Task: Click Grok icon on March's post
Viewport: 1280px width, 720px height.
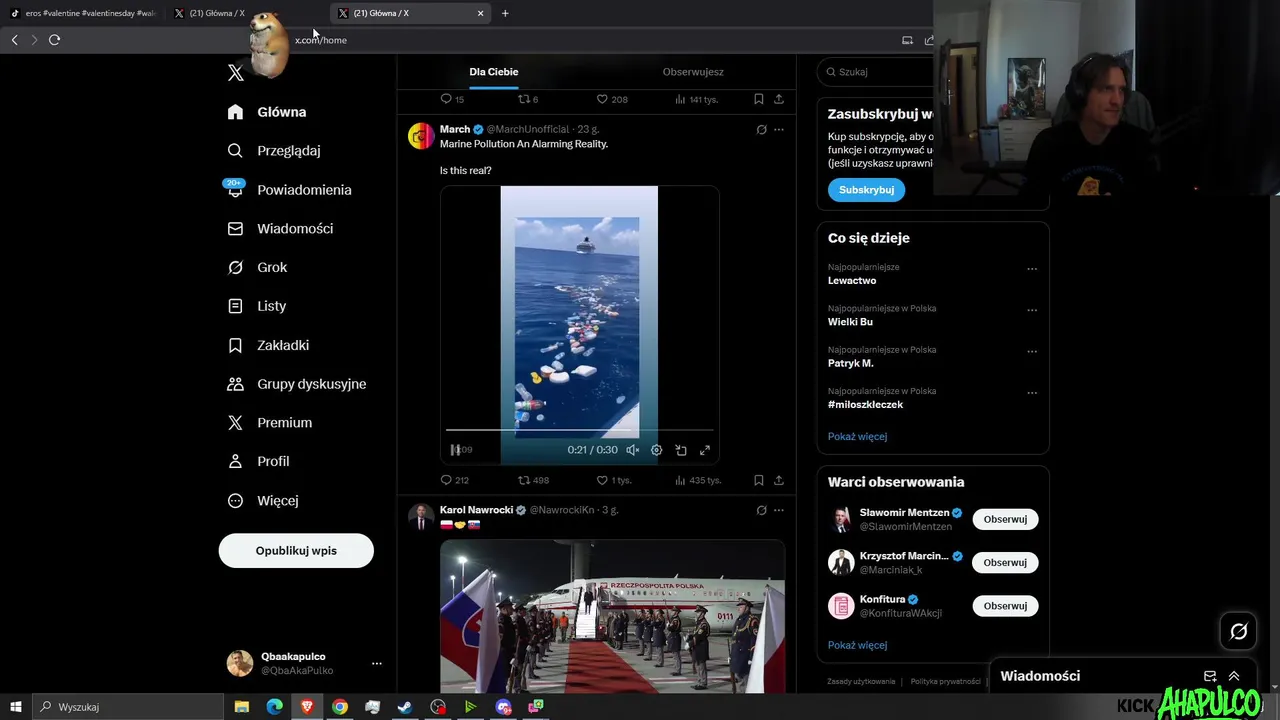Action: point(761,130)
